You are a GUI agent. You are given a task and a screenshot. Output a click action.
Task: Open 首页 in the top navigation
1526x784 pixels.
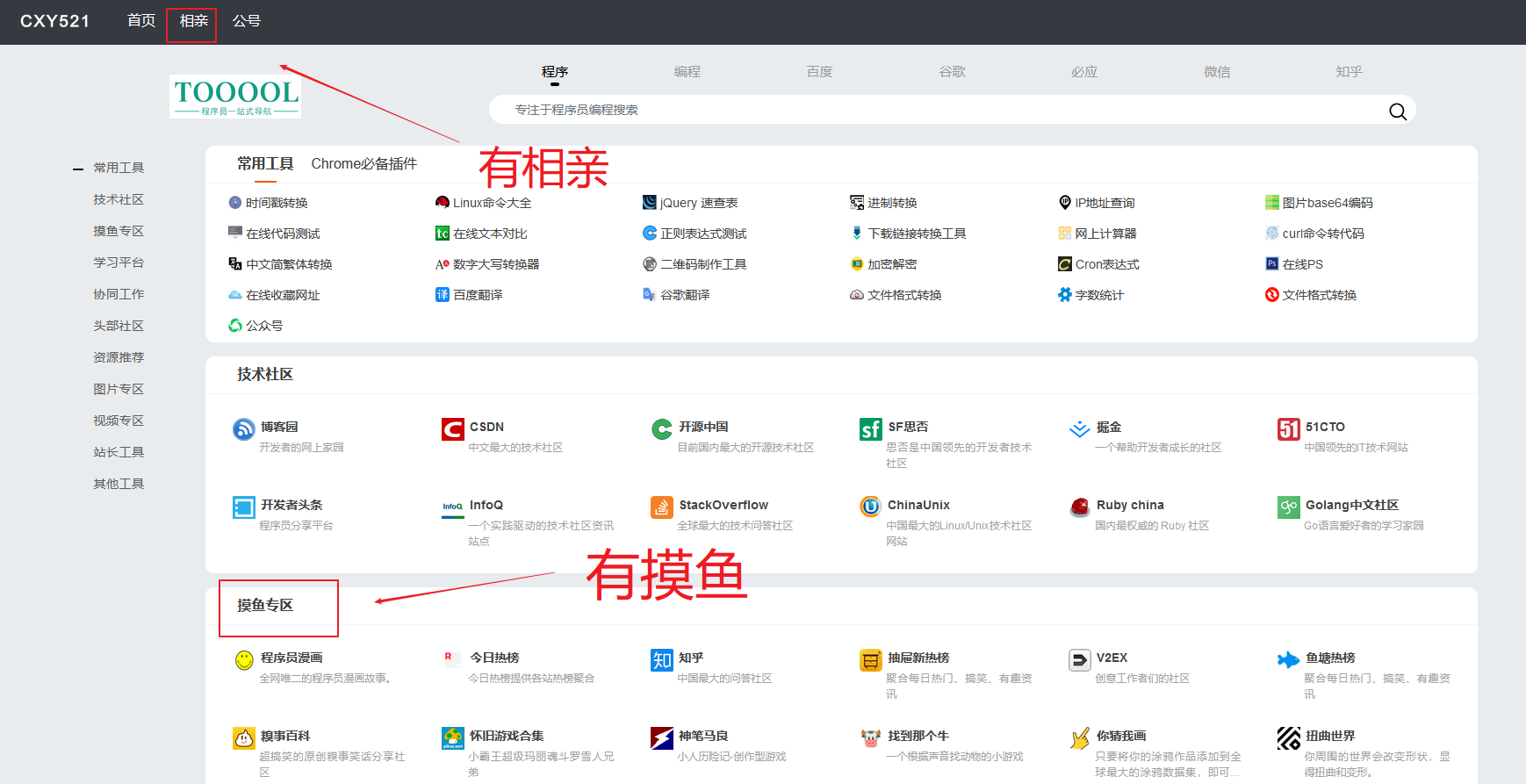[141, 20]
